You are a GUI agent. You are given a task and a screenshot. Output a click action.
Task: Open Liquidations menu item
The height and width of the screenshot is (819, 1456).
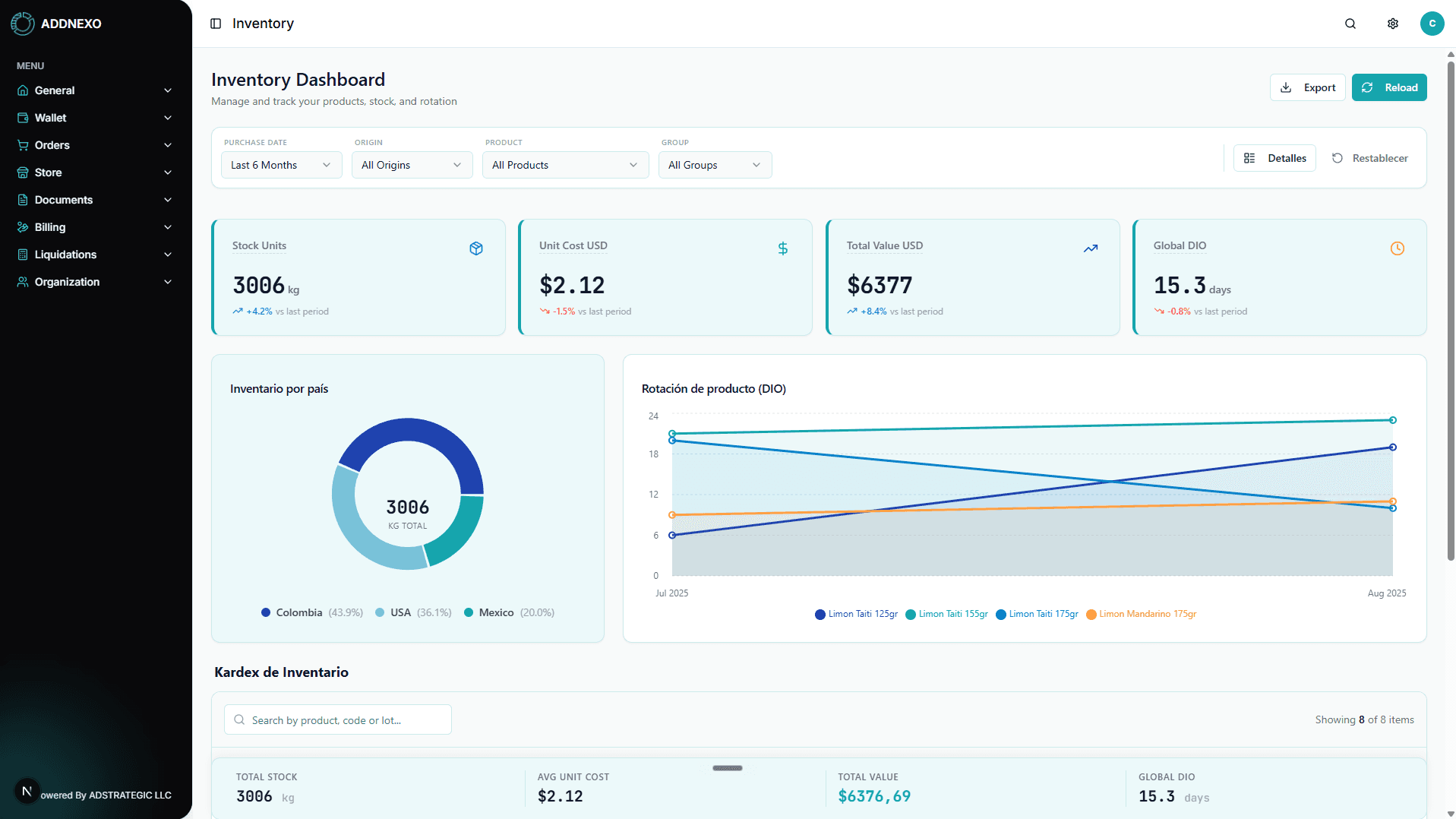(x=95, y=255)
